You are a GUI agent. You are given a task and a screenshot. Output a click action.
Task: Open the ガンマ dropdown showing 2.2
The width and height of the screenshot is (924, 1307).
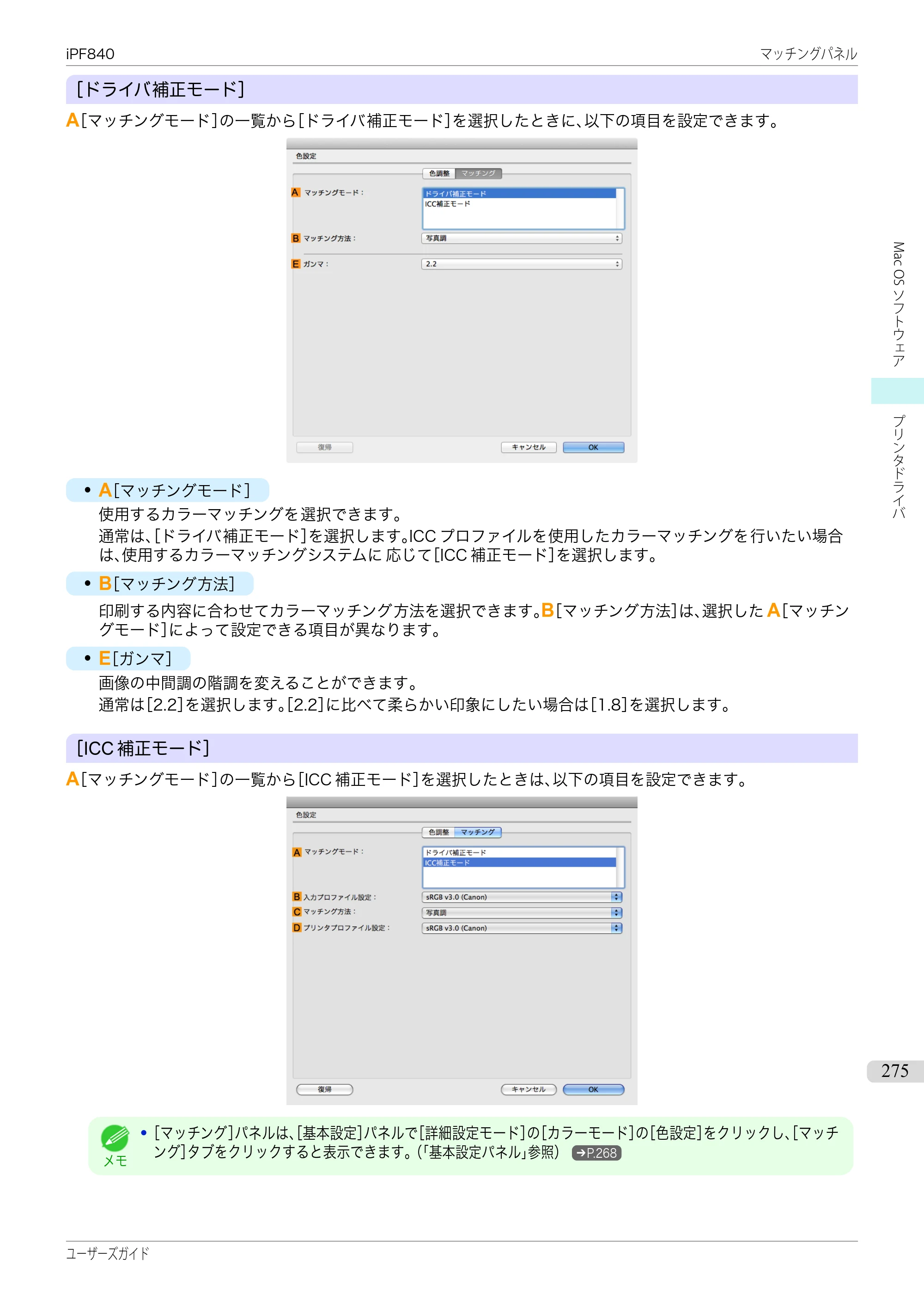522,264
